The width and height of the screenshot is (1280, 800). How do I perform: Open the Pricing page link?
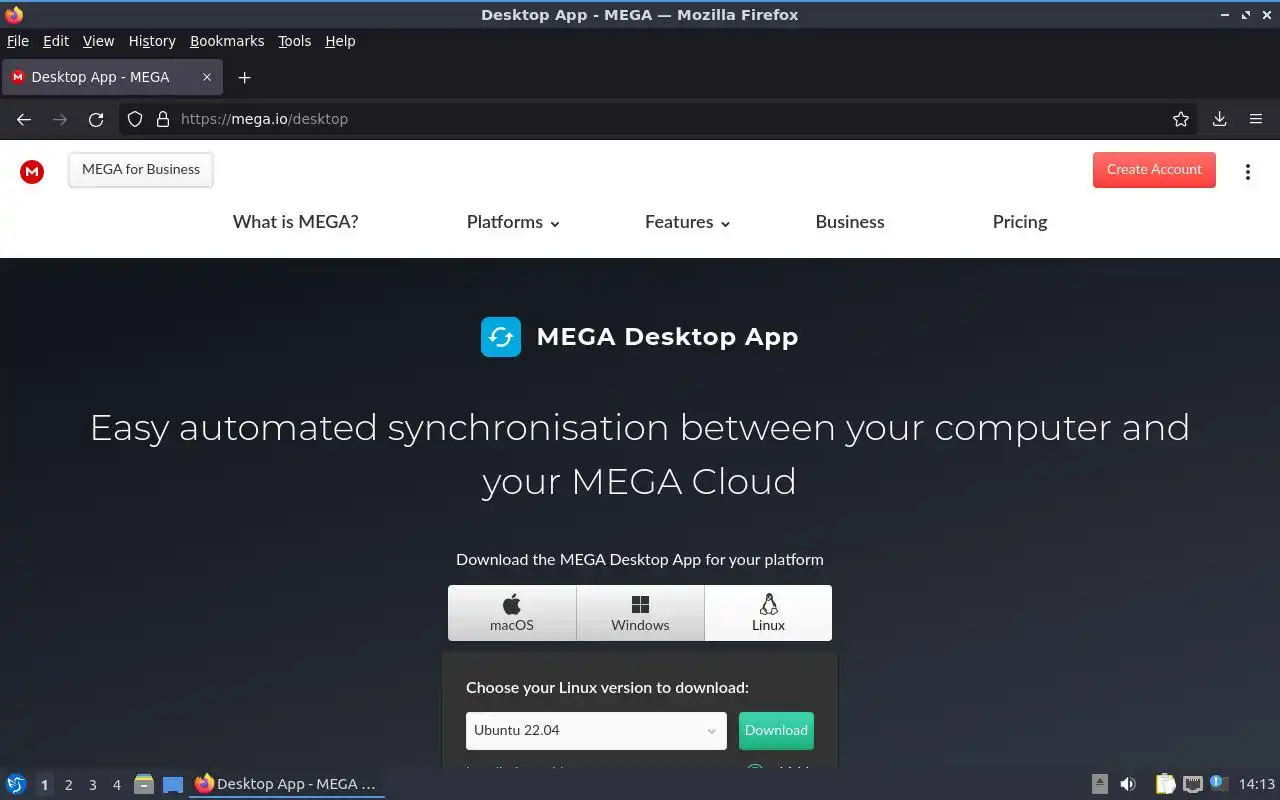pyautogui.click(x=1020, y=222)
